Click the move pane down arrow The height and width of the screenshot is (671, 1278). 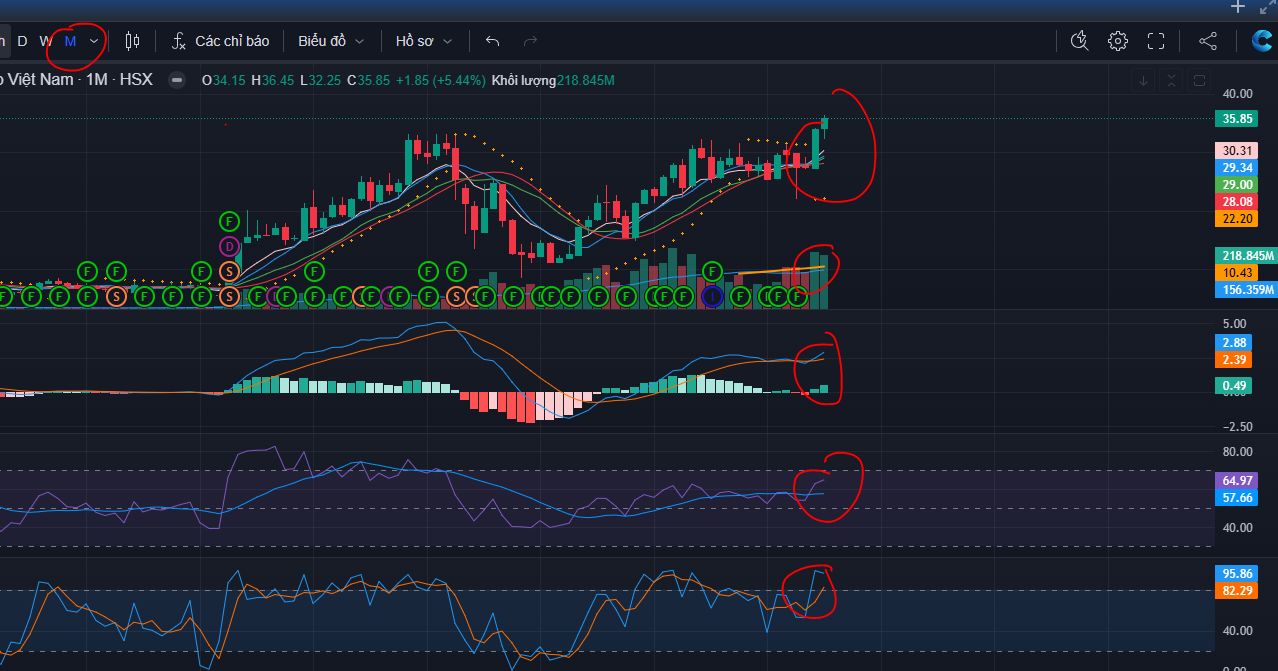pos(1144,80)
